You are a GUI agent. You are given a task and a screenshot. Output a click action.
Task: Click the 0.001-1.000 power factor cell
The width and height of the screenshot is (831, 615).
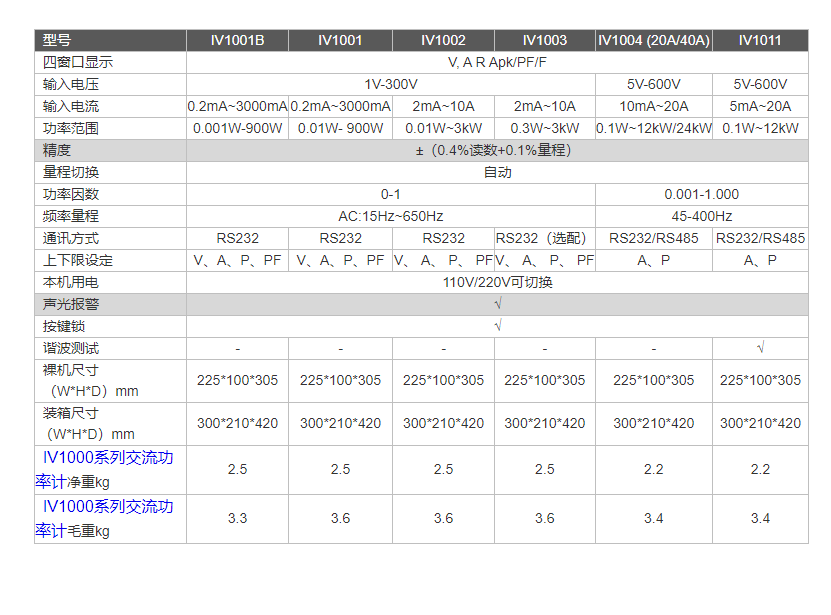[701, 194]
